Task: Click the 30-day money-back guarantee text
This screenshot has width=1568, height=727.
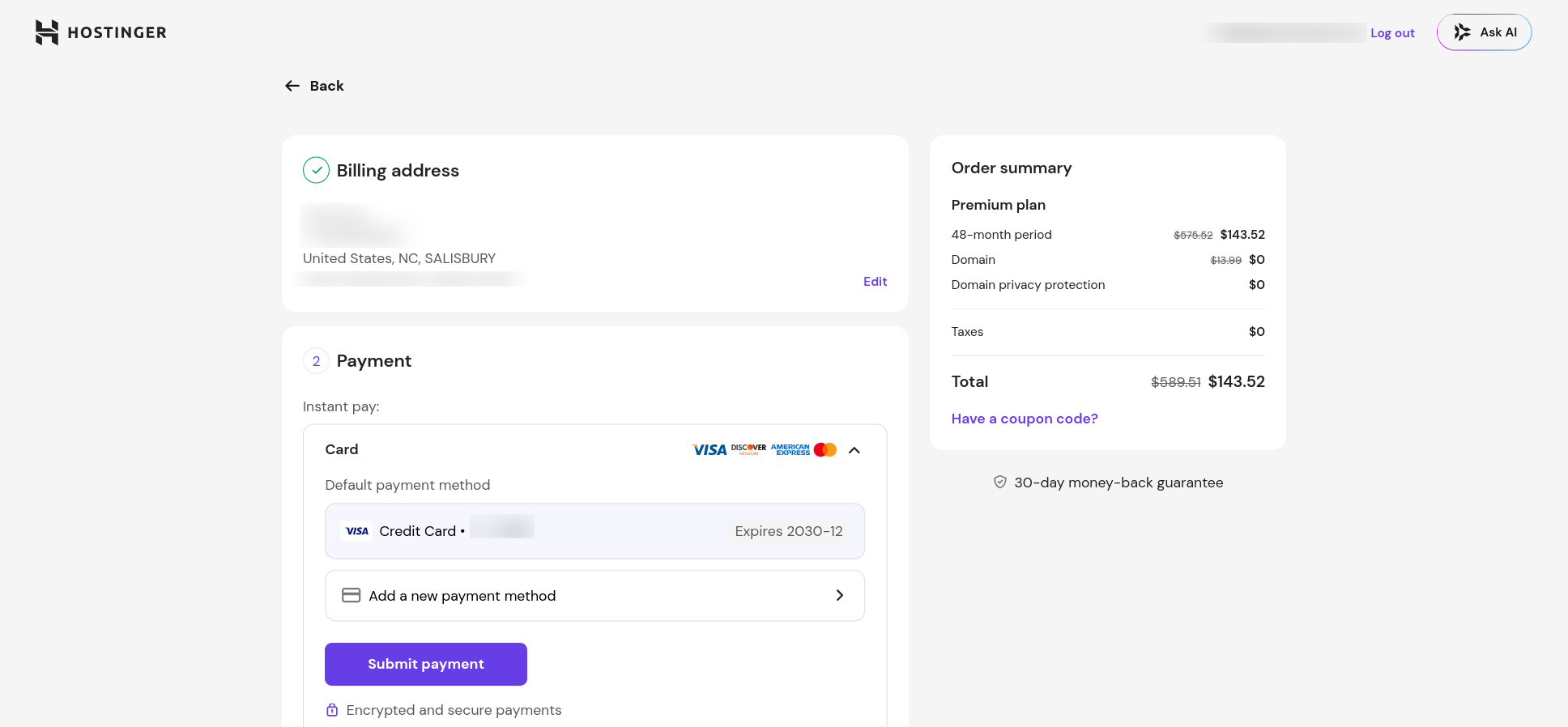Action: [1118, 483]
